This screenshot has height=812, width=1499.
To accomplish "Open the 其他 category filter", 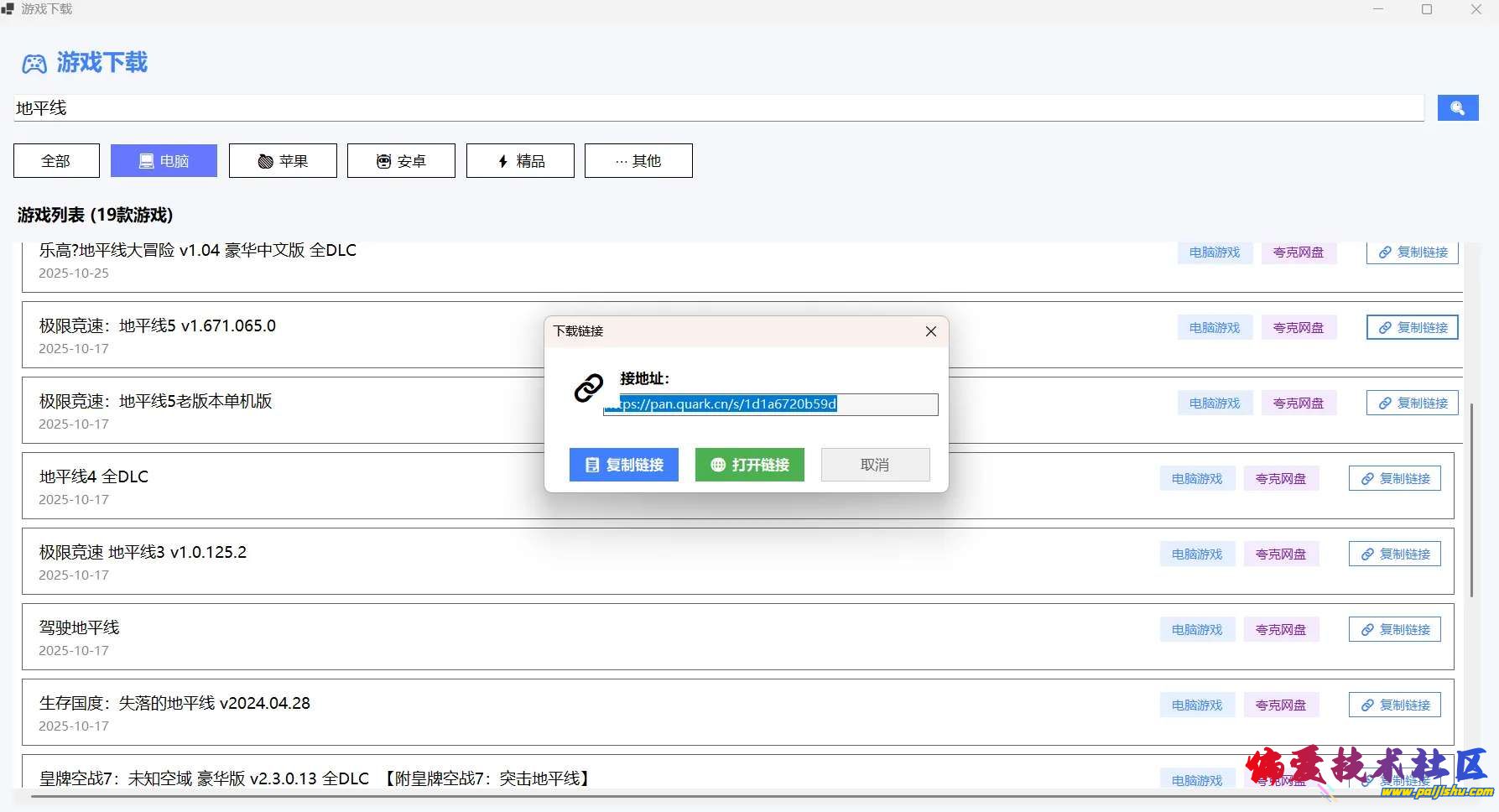I will click(x=638, y=161).
